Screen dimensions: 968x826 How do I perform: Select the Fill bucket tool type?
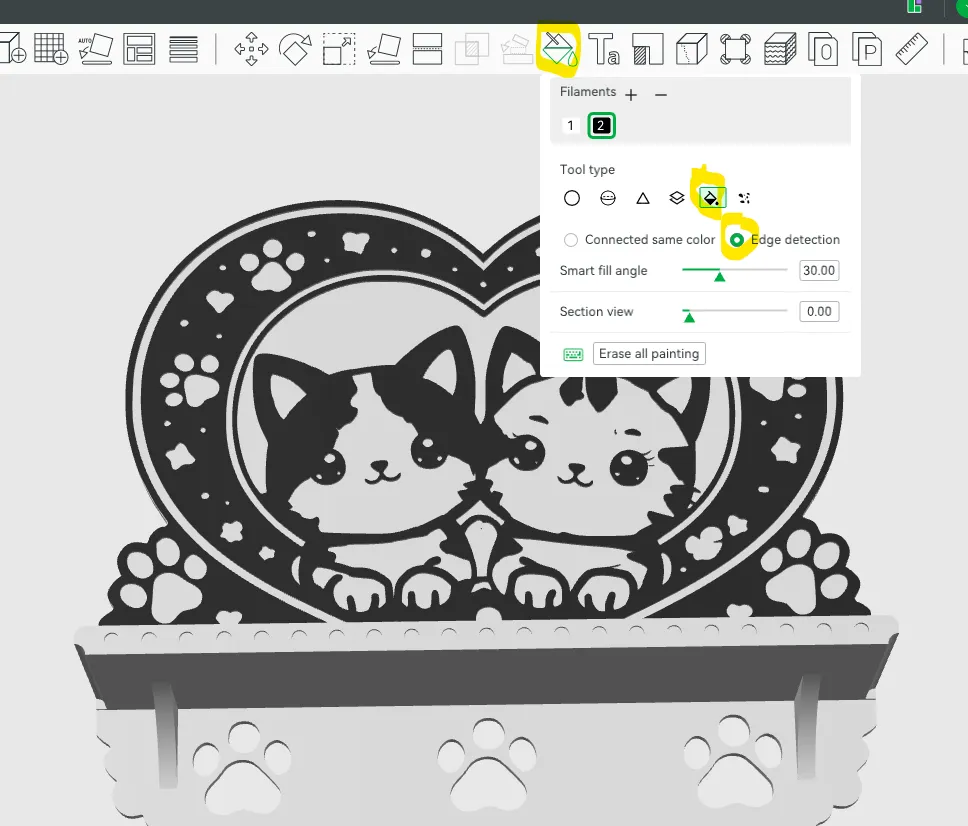tap(710, 198)
